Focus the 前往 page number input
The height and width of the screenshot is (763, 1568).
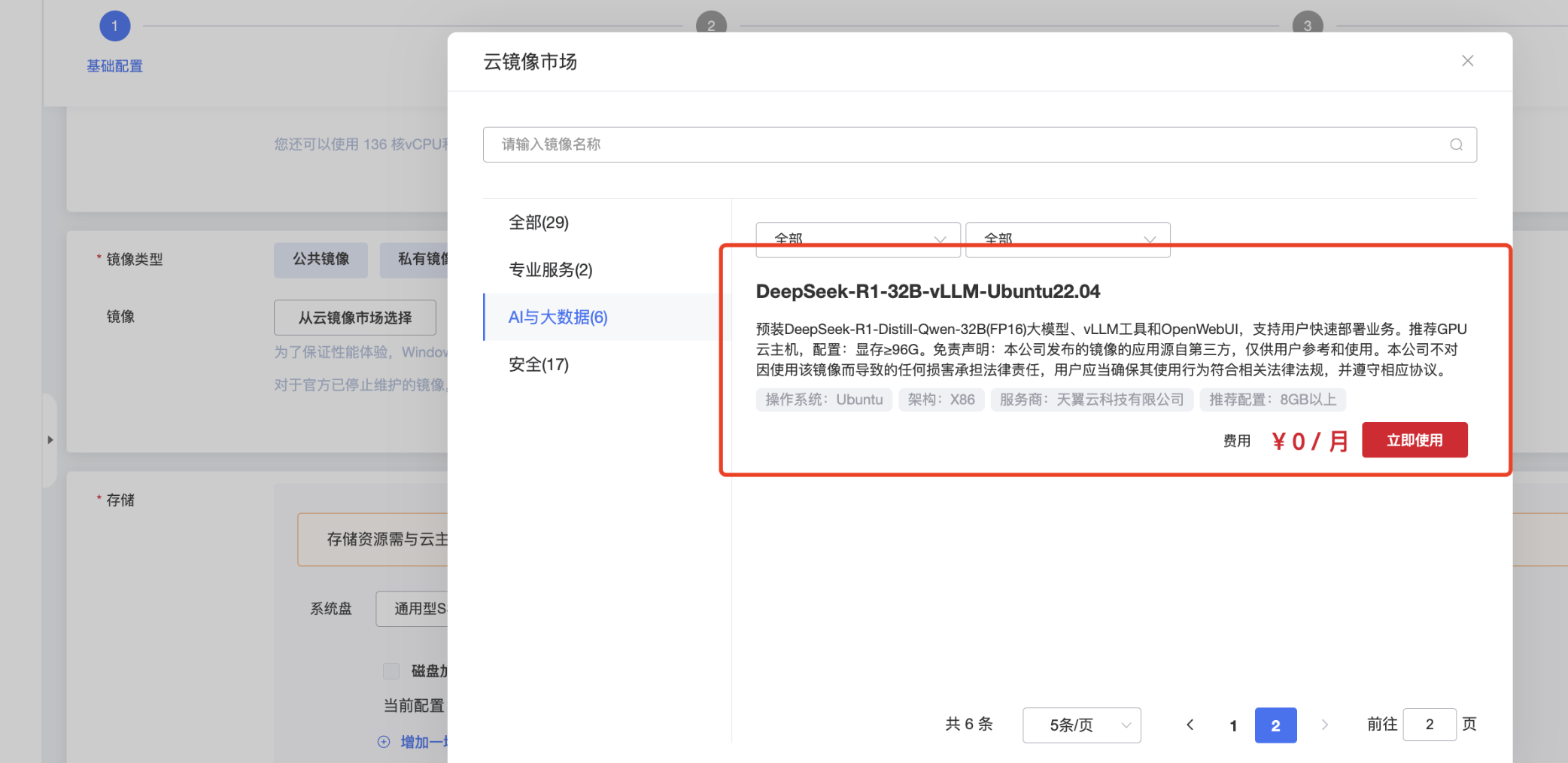pos(1430,725)
